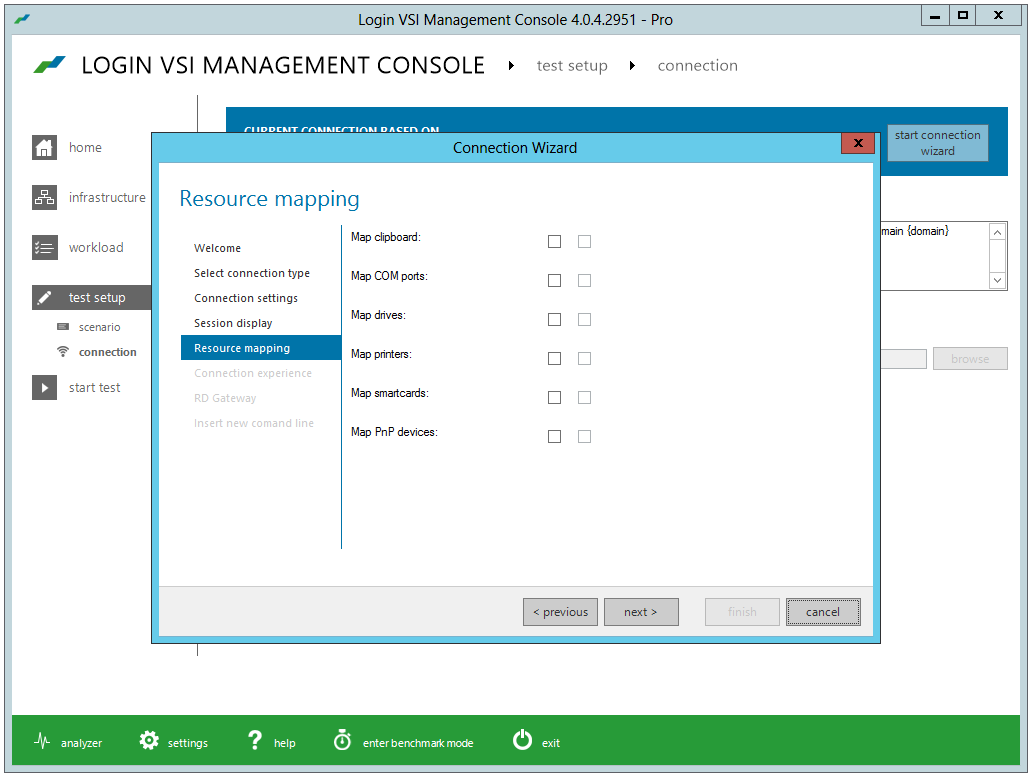The image size is (1034, 777).
Task: Click the scenario sub-item icon
Action: click(x=63, y=326)
